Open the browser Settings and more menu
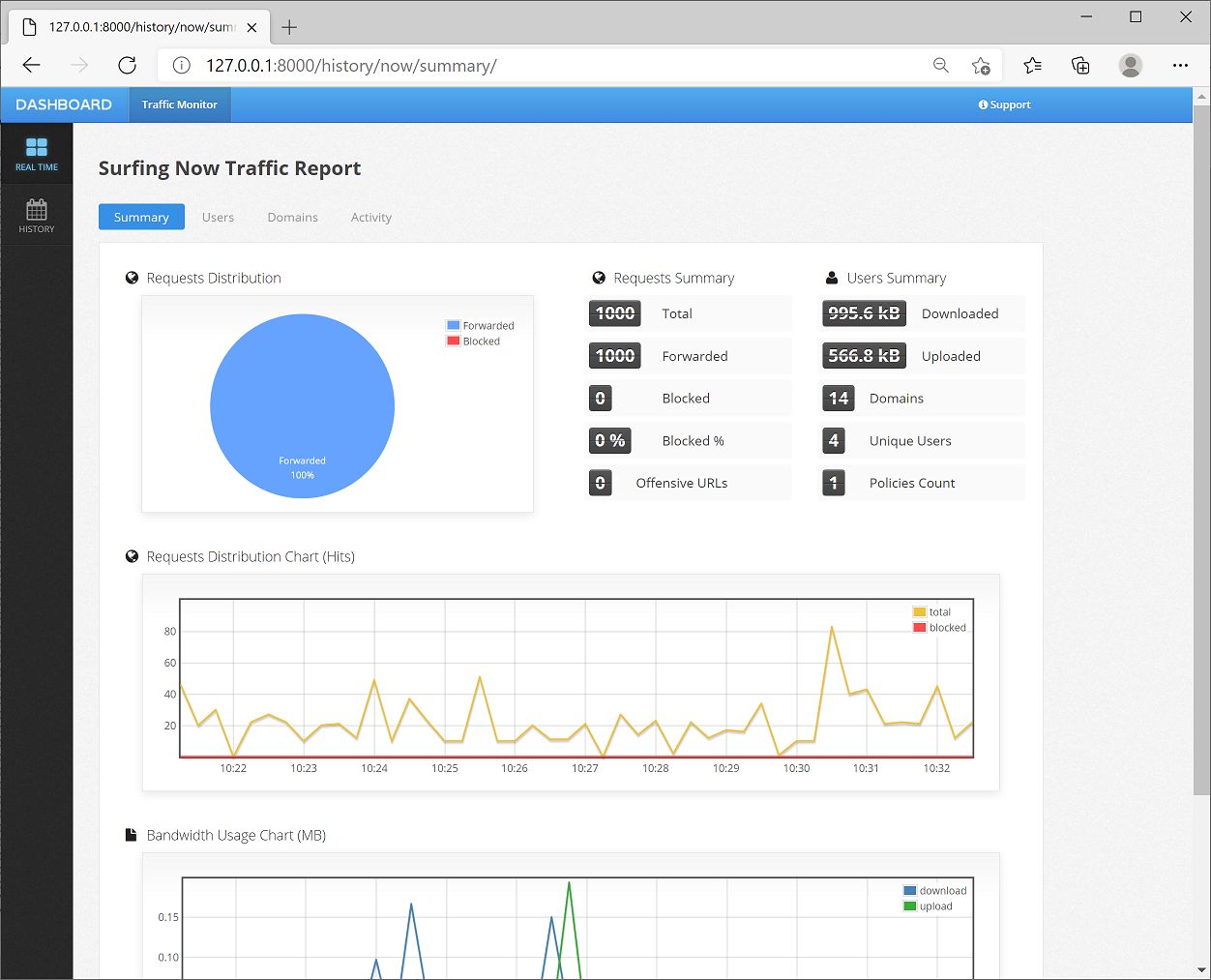 click(1180, 66)
